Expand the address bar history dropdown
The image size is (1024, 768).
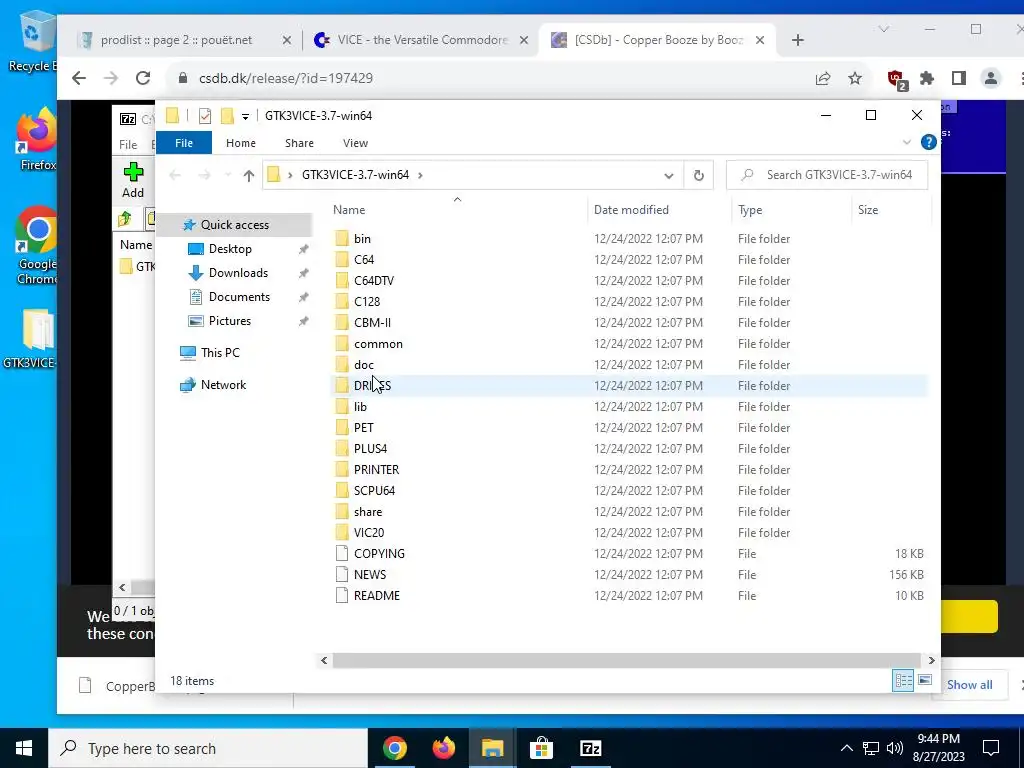pos(668,175)
